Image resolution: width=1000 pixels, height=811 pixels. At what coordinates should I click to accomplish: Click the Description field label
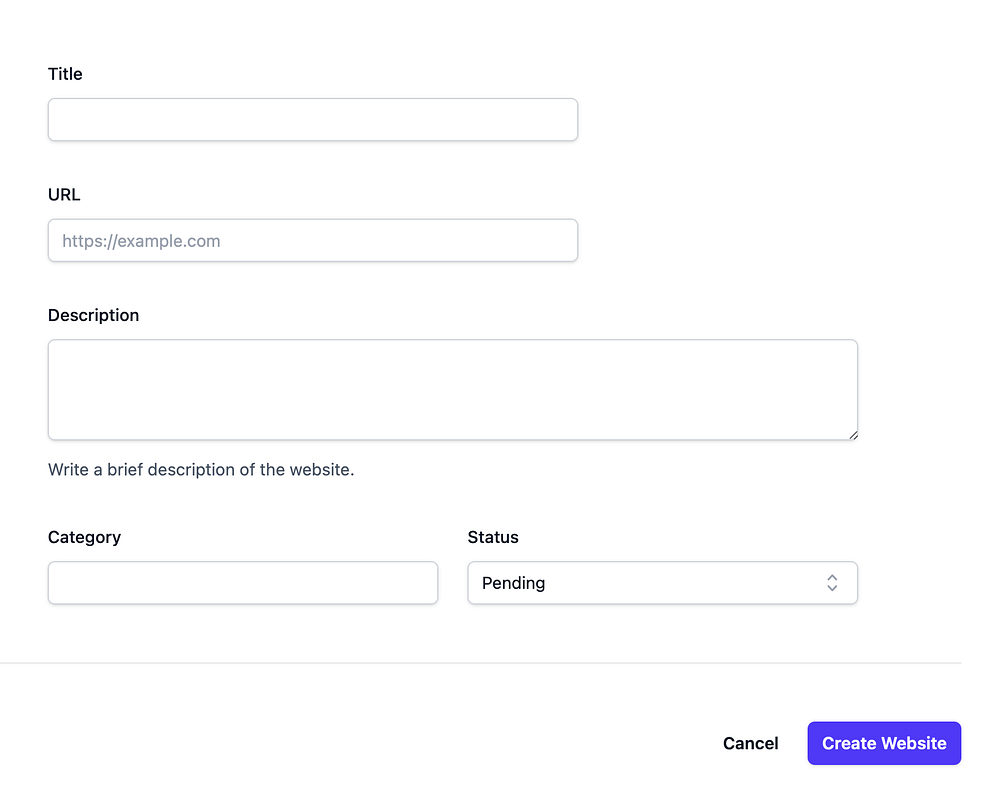(x=93, y=315)
